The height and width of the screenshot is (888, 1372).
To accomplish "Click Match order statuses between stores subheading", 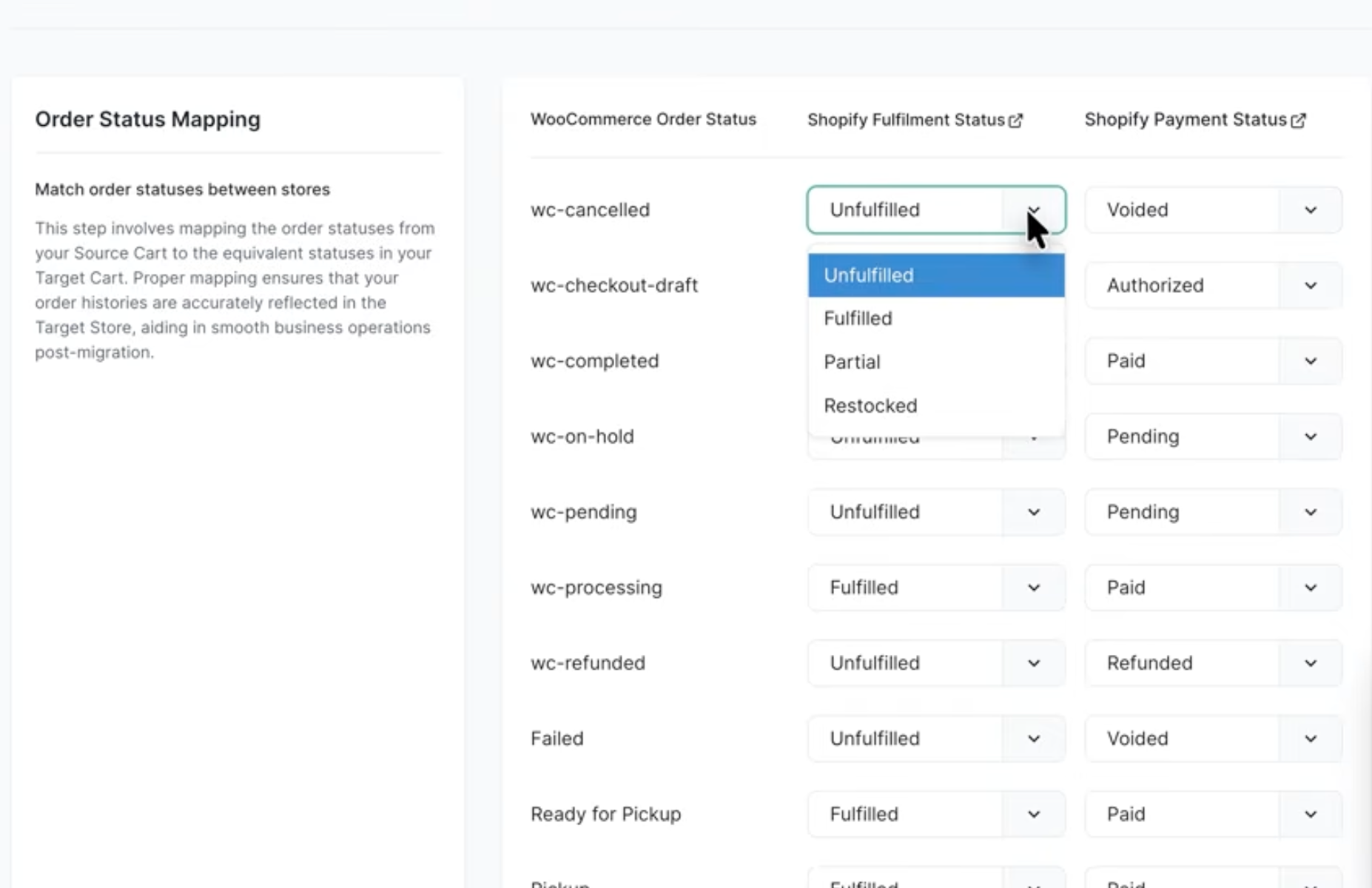I will click(182, 189).
